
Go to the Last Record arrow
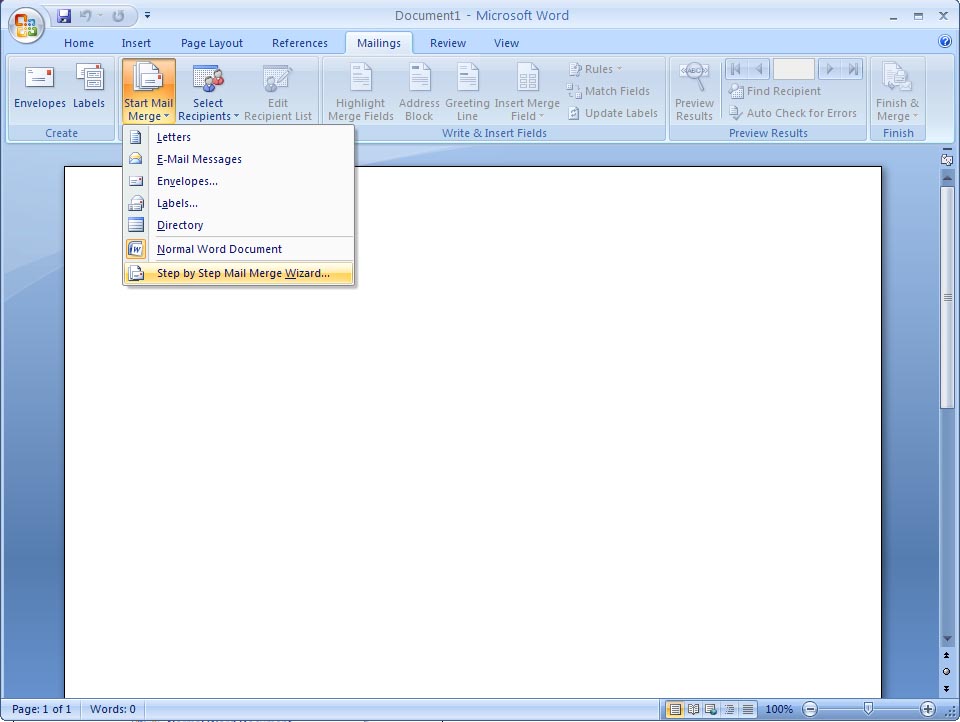852,69
